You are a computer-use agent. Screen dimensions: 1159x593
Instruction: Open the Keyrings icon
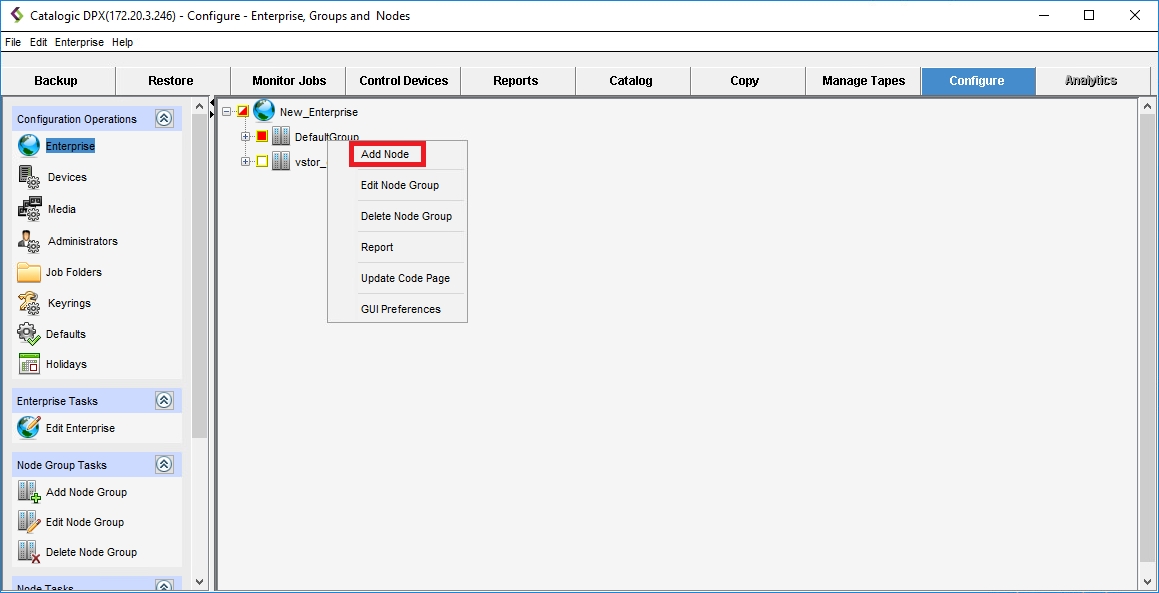[x=29, y=303]
